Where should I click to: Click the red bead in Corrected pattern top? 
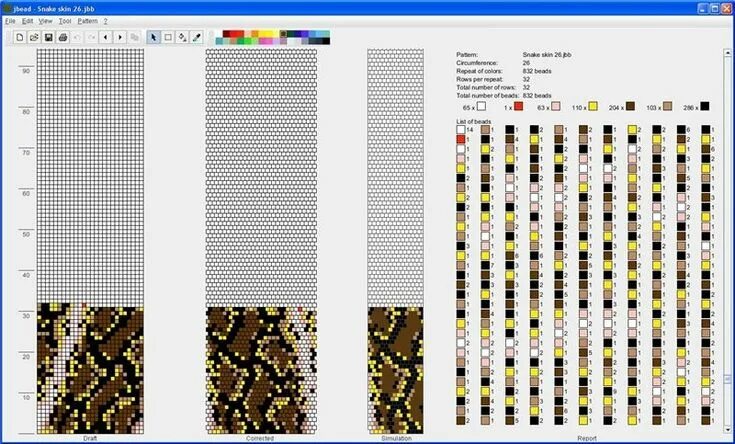coord(300,309)
